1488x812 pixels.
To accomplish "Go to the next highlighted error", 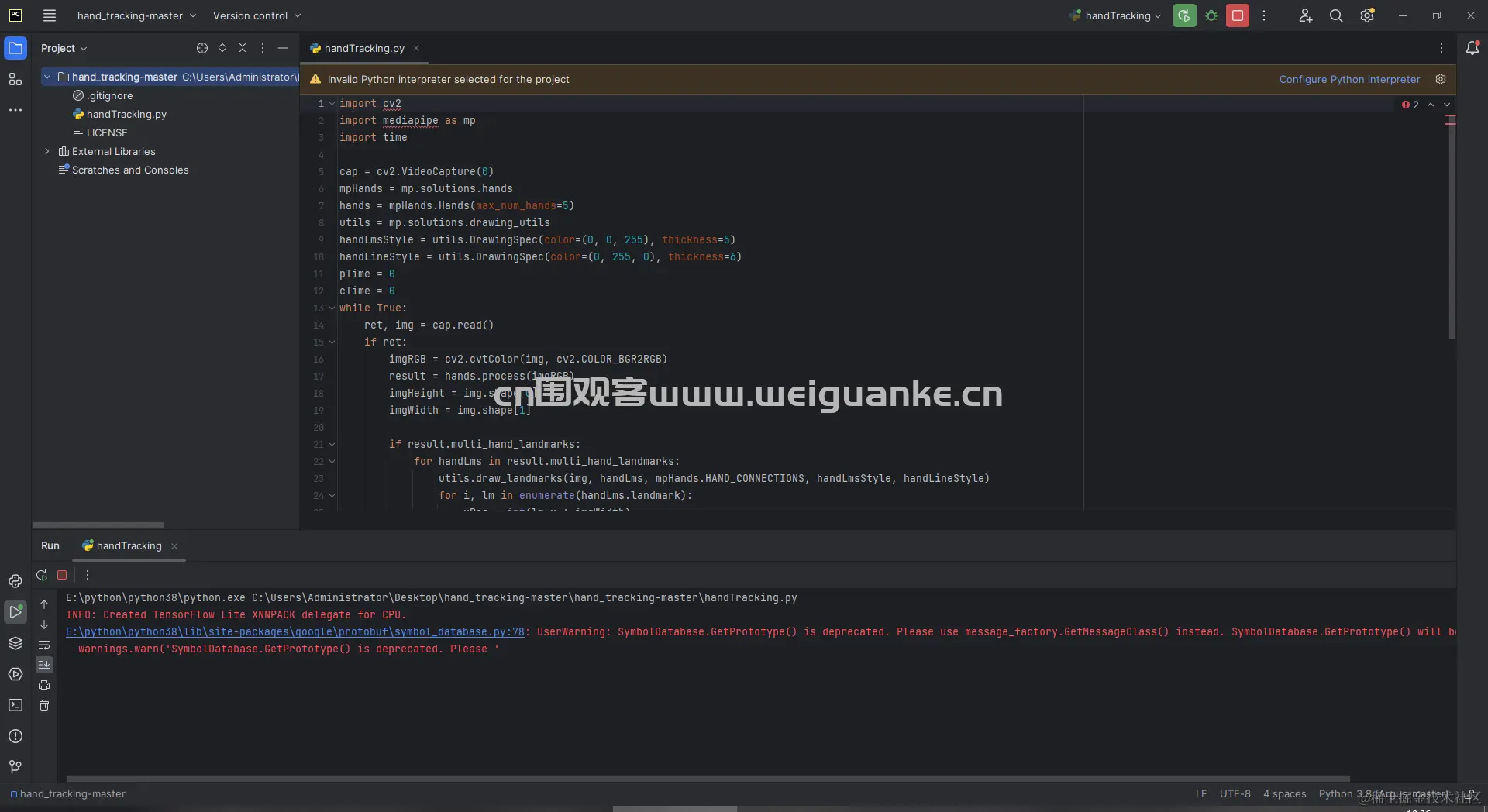I will click(x=1447, y=105).
